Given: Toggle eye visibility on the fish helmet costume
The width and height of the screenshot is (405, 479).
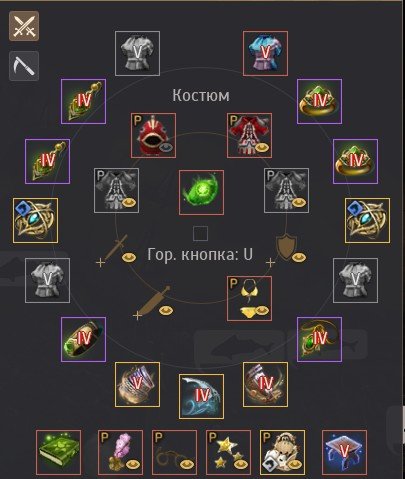Looking at the screenshot, I should pyautogui.click(x=166, y=147).
